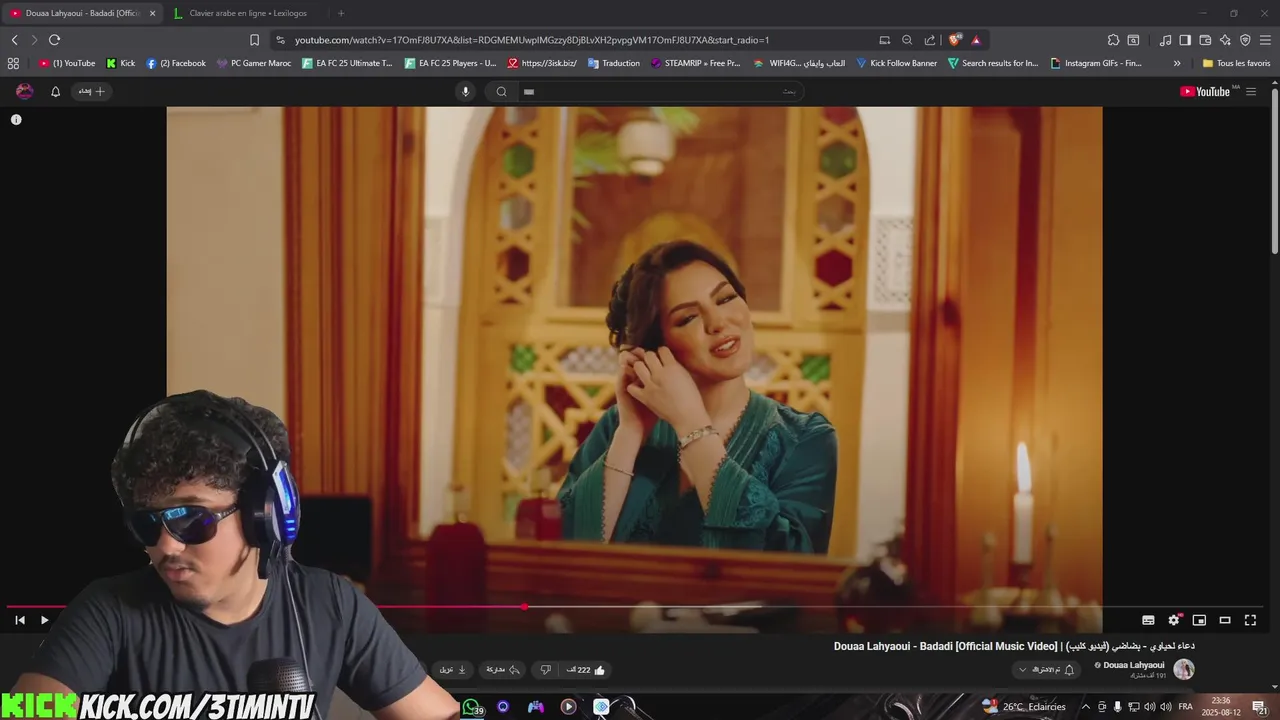The height and width of the screenshot is (720, 1280).
Task: Open Douaa Lahyaoui channel name link
Action: coord(1133,665)
